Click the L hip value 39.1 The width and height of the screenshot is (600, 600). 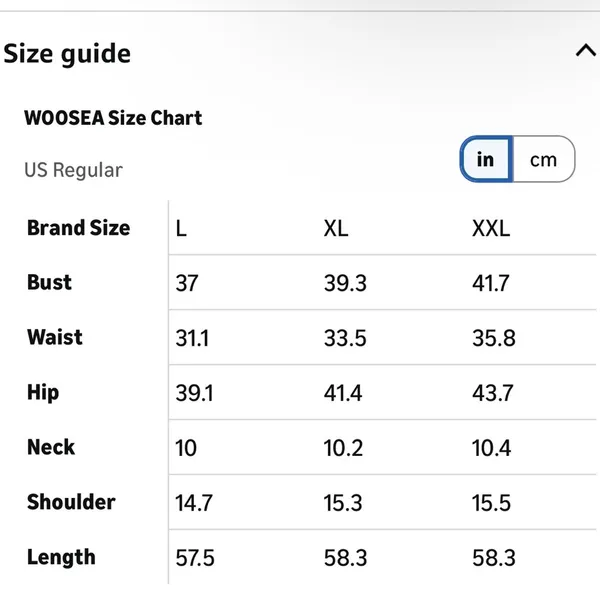click(x=194, y=393)
